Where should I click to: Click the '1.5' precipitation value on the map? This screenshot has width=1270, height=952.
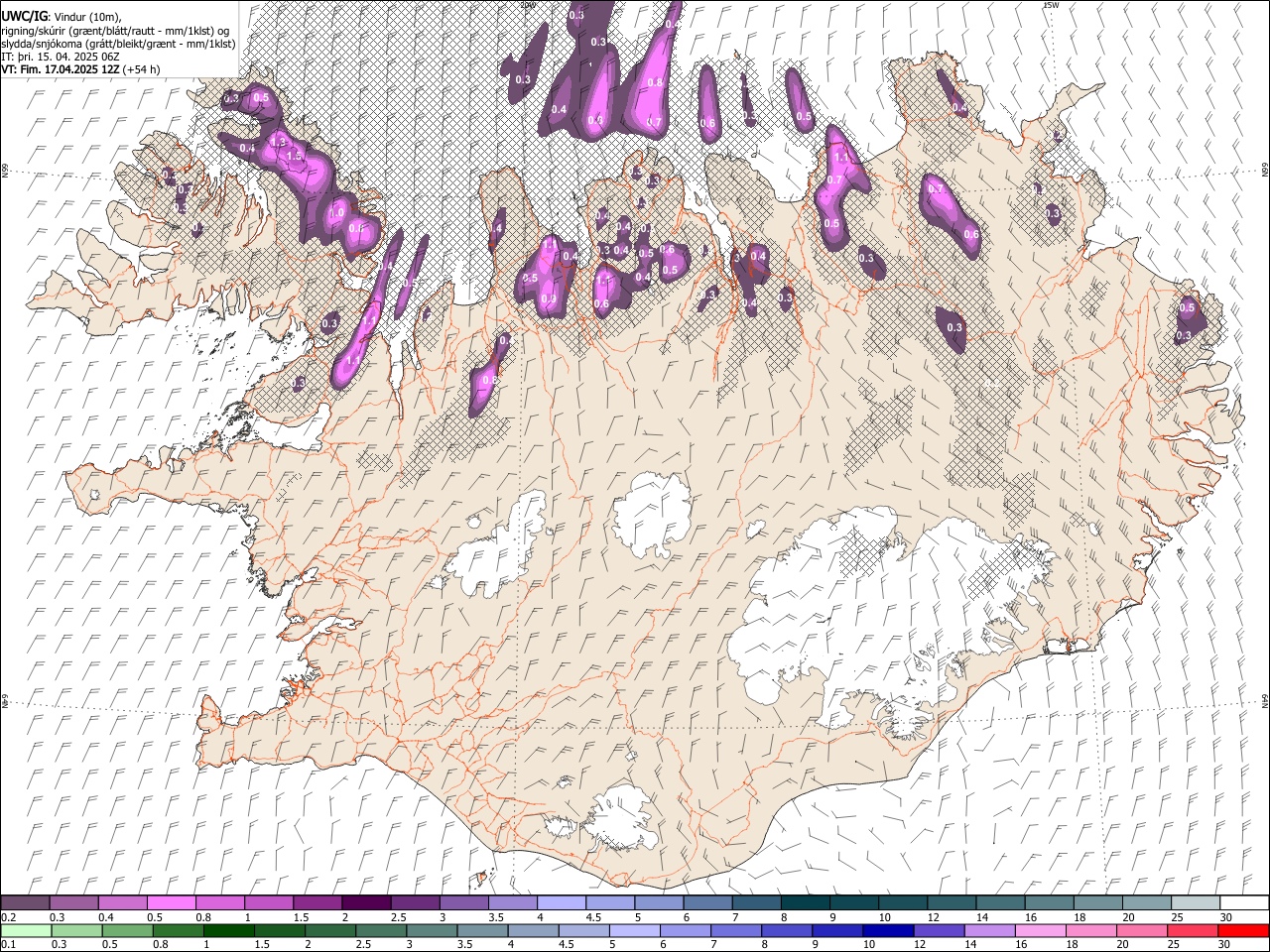click(294, 156)
